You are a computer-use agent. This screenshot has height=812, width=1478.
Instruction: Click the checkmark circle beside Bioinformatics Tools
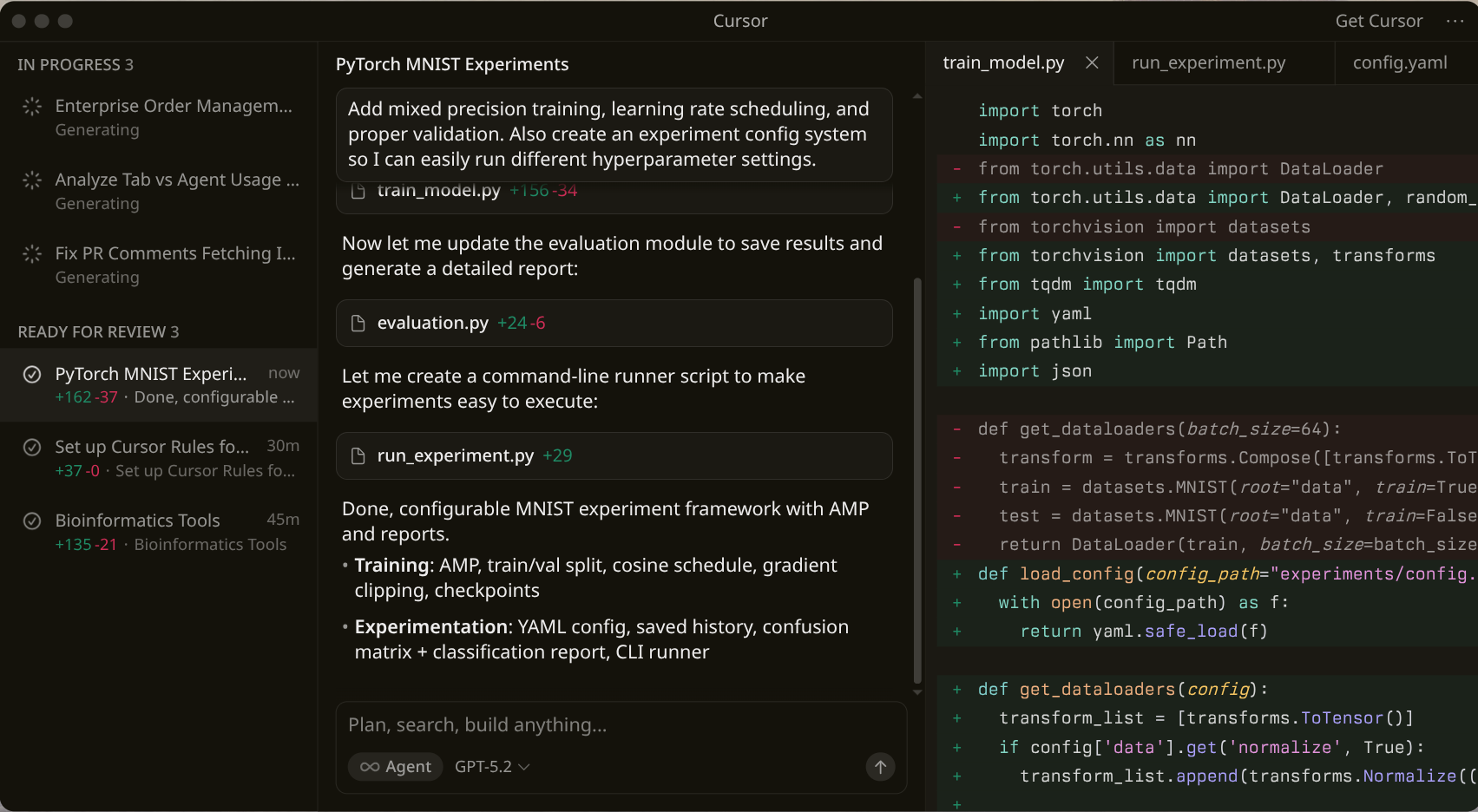click(32, 521)
